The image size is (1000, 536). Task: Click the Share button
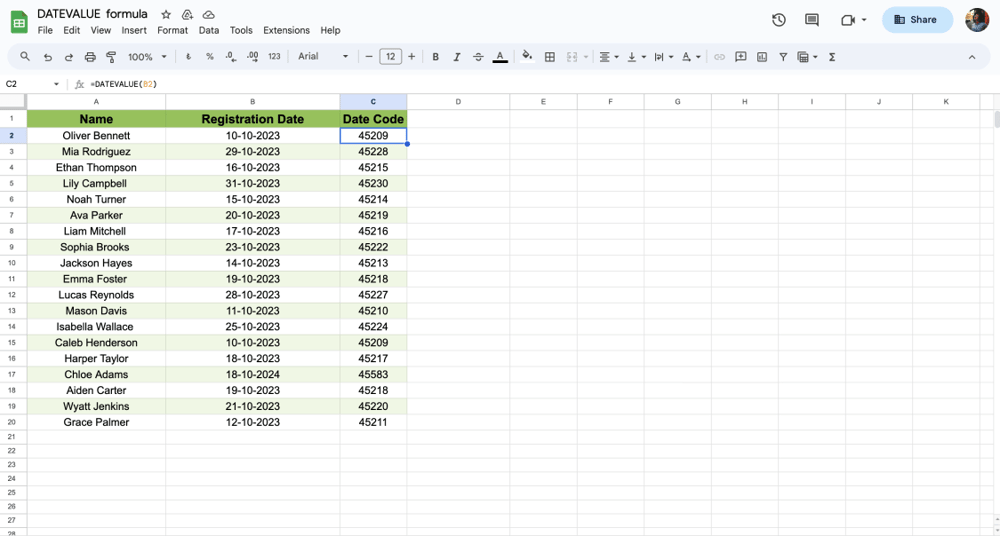point(917,20)
